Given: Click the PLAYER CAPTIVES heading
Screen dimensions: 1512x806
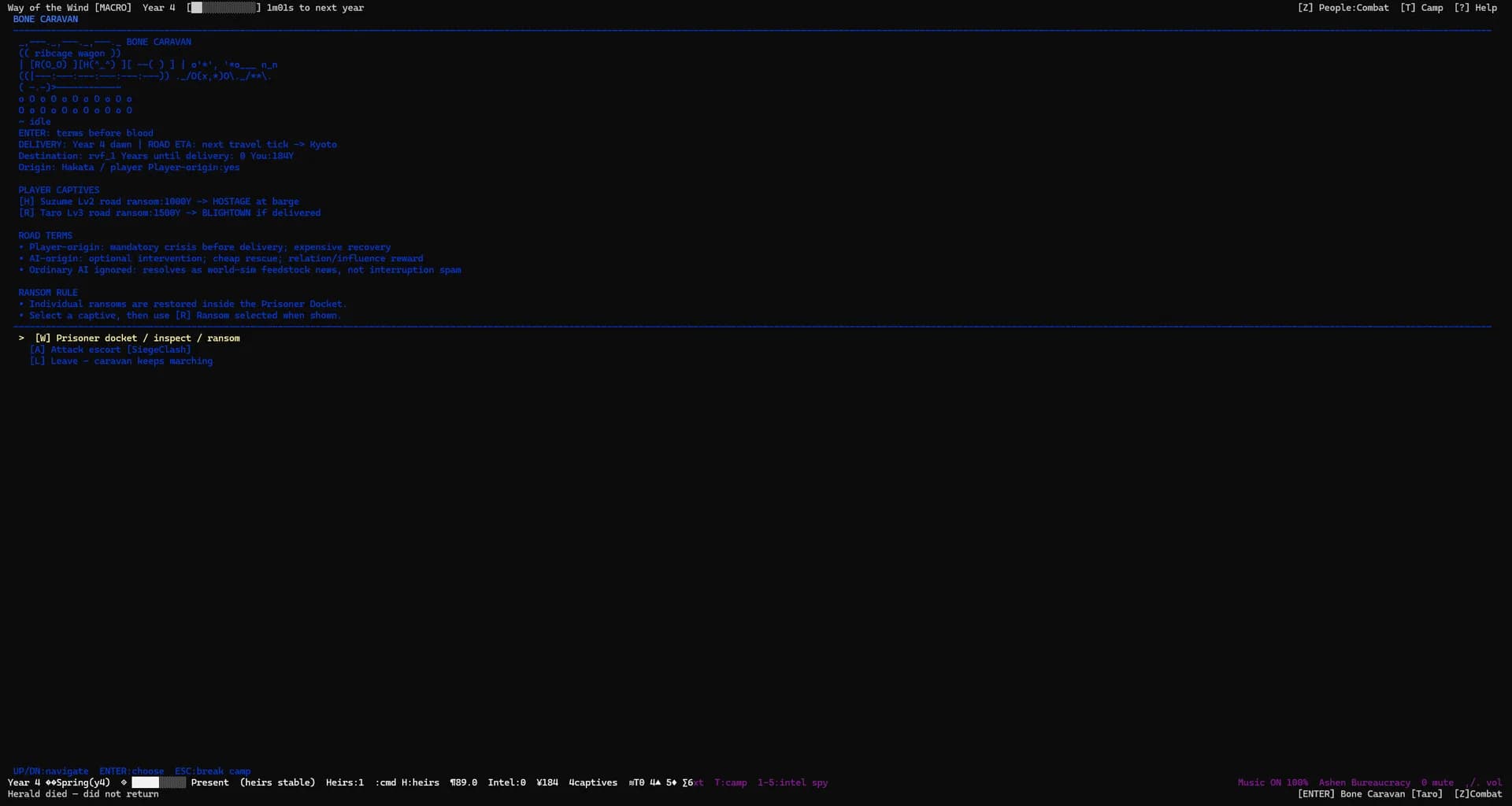Looking at the screenshot, I should coord(59,190).
